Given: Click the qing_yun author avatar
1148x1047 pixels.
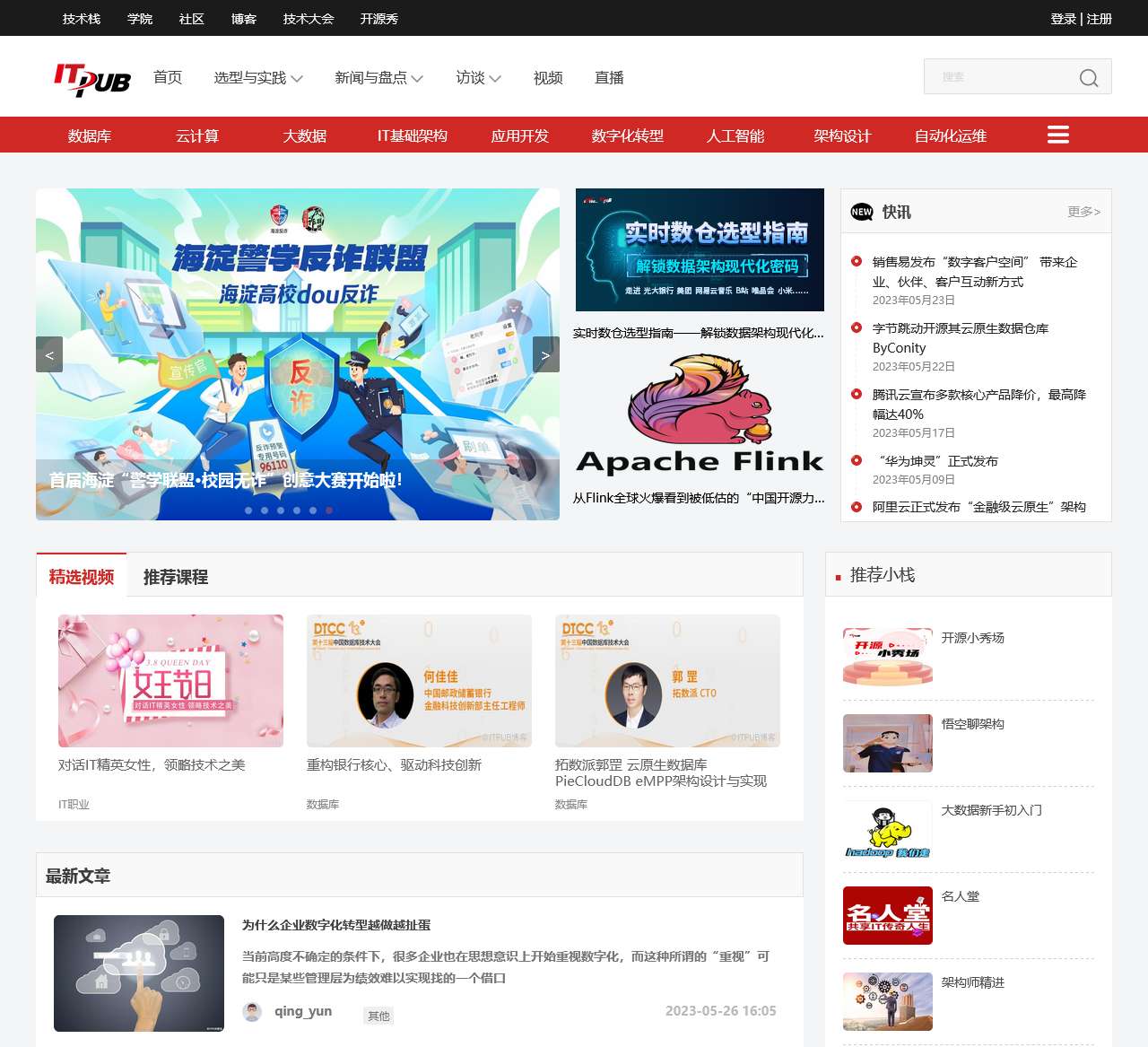Looking at the screenshot, I should 252,1012.
